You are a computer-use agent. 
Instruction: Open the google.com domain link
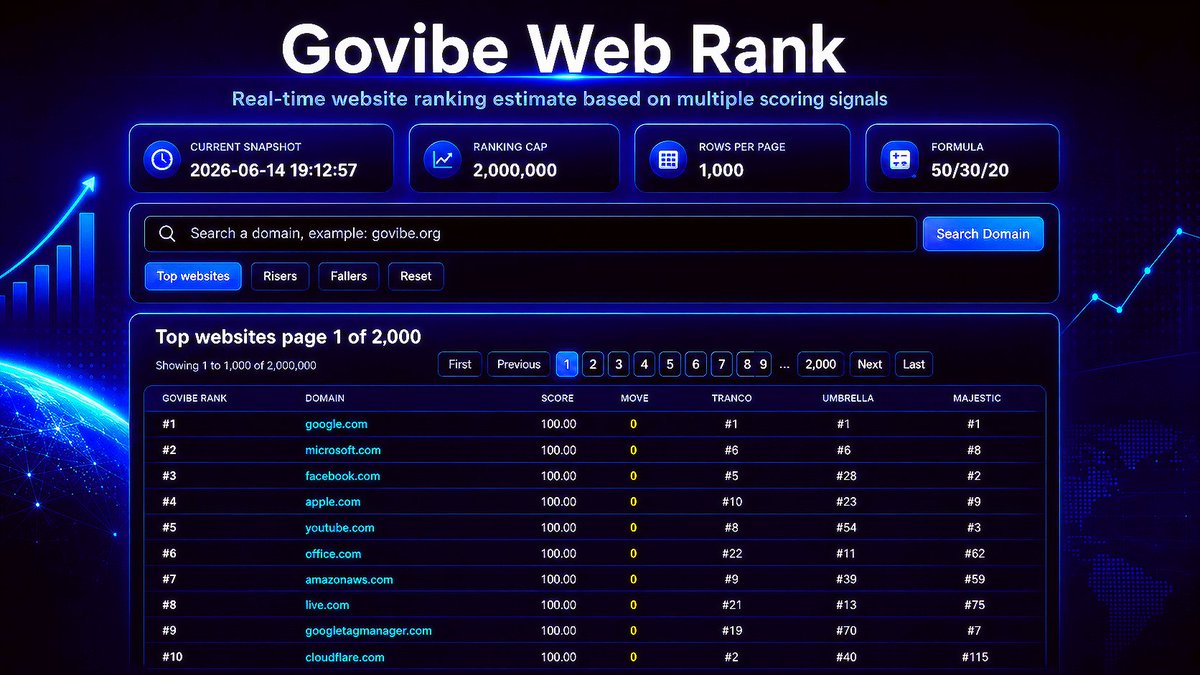336,424
